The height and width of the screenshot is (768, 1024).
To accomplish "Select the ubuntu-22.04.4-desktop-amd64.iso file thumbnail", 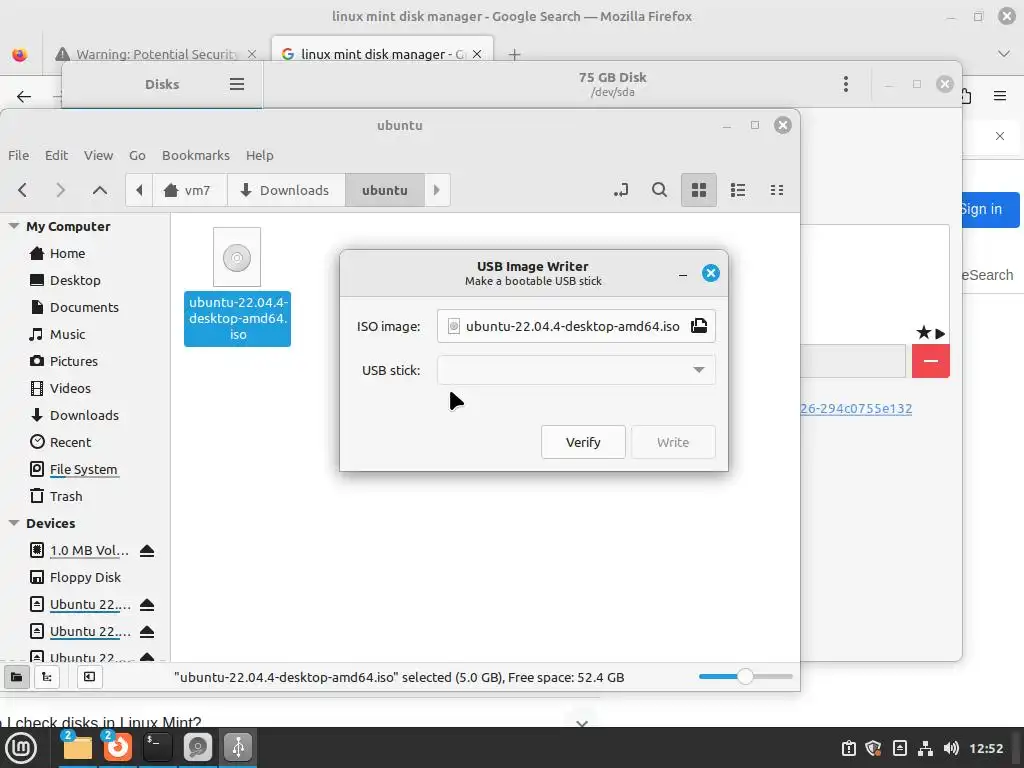I will (x=237, y=257).
